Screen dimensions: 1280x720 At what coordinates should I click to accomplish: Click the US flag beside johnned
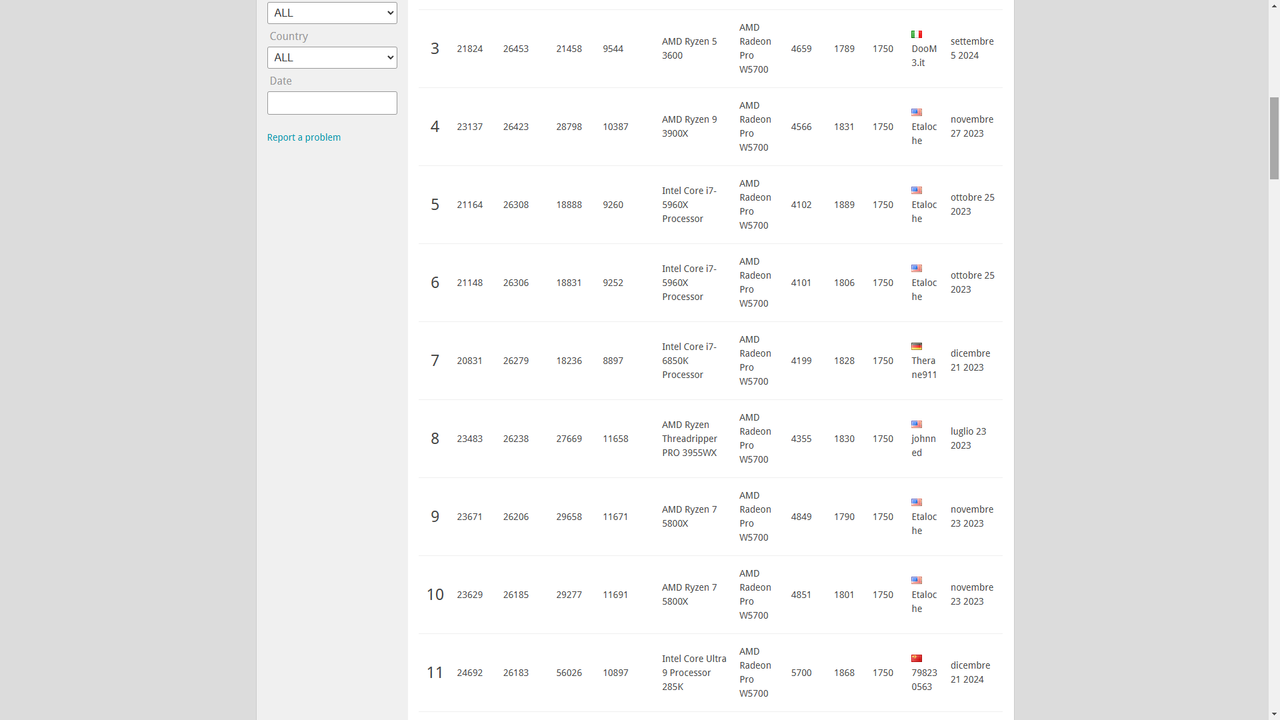click(x=916, y=424)
